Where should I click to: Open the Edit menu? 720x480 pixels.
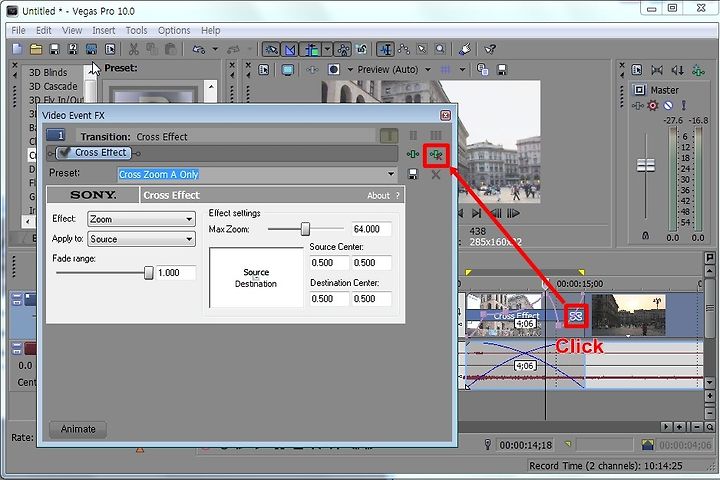[44, 30]
